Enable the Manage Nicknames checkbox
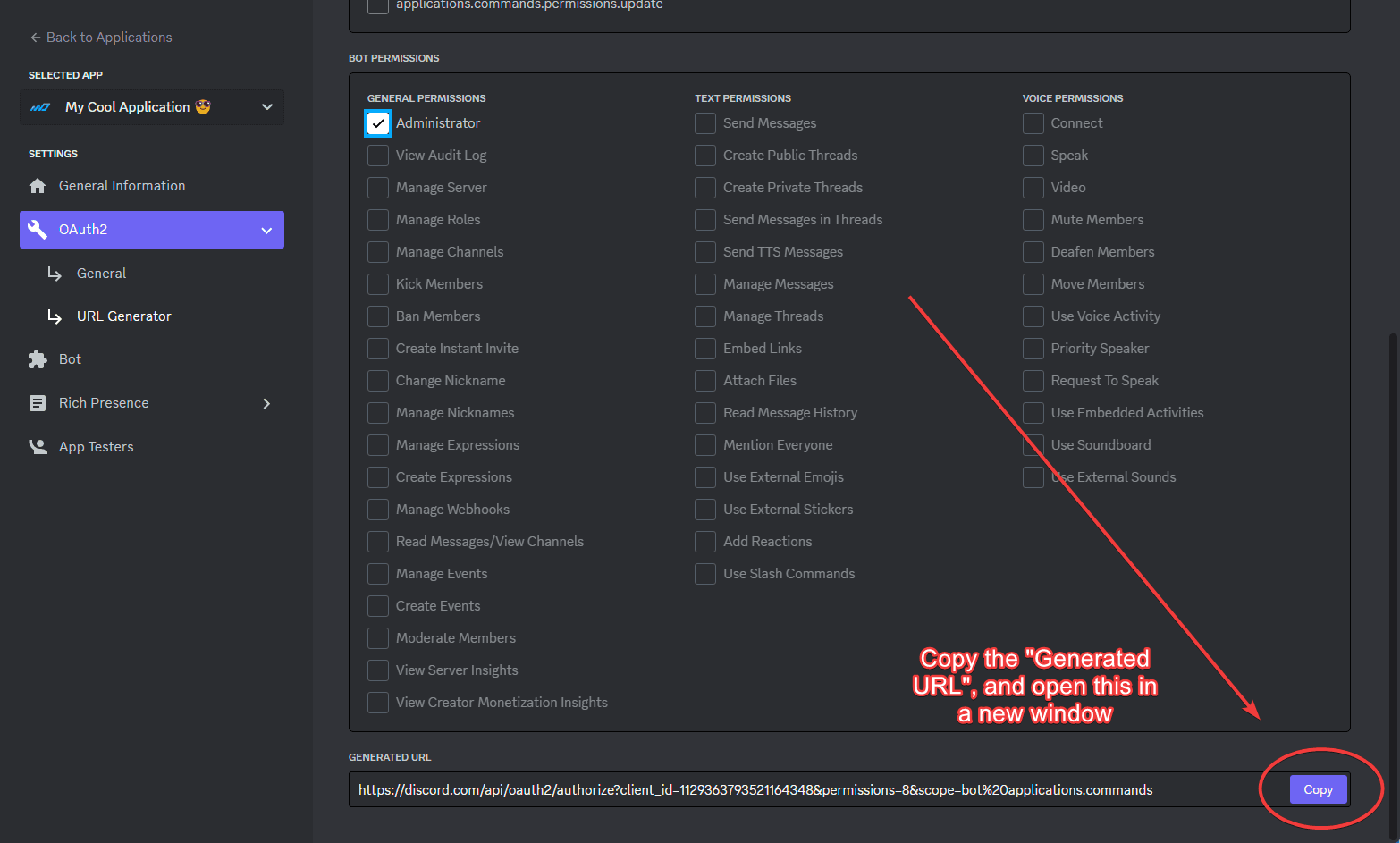 (378, 413)
